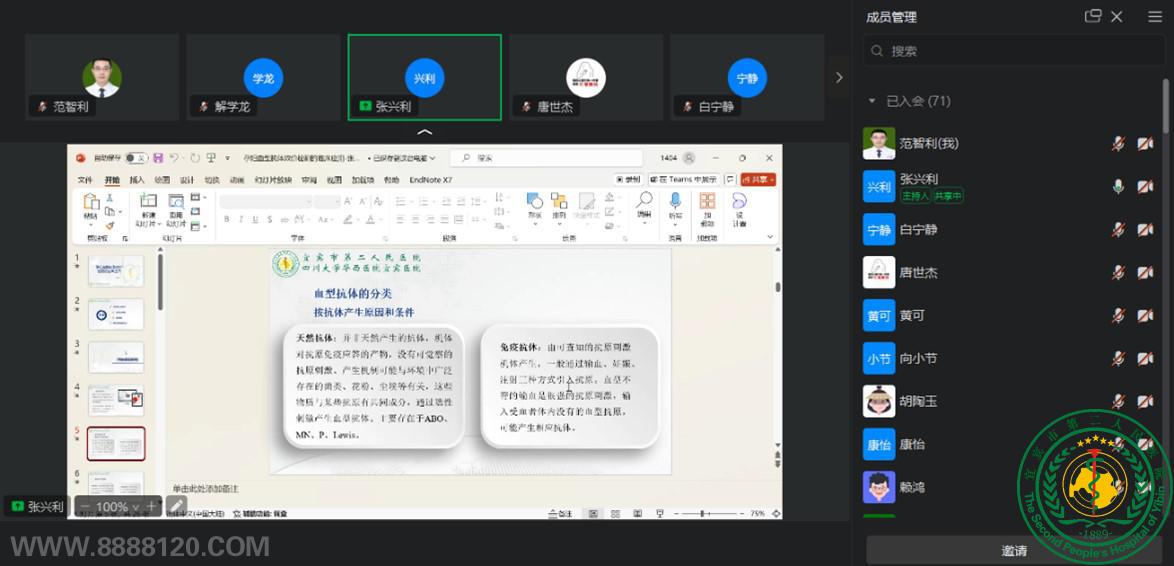This screenshot has height=566, width=1174.
Task: Select 张兴利 video tile
Action: click(x=424, y=77)
